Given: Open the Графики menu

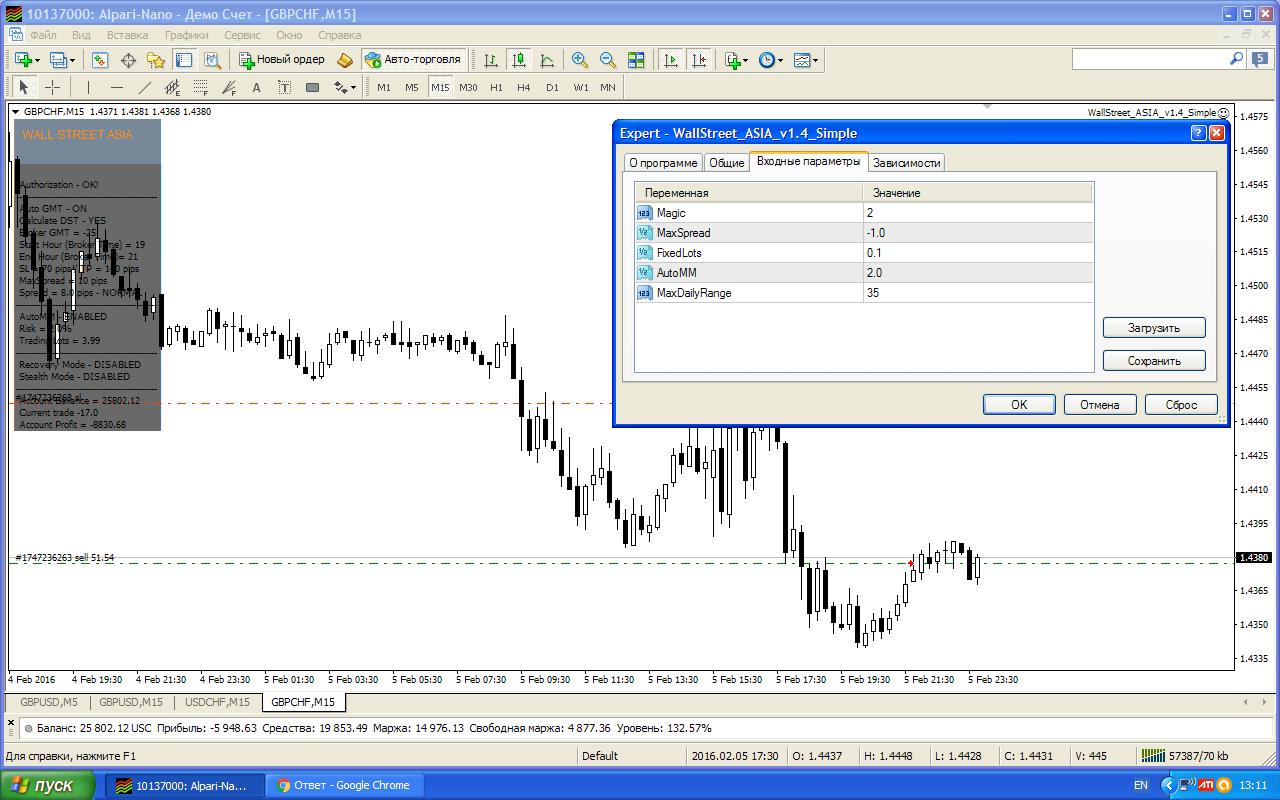Looking at the screenshot, I should point(187,35).
